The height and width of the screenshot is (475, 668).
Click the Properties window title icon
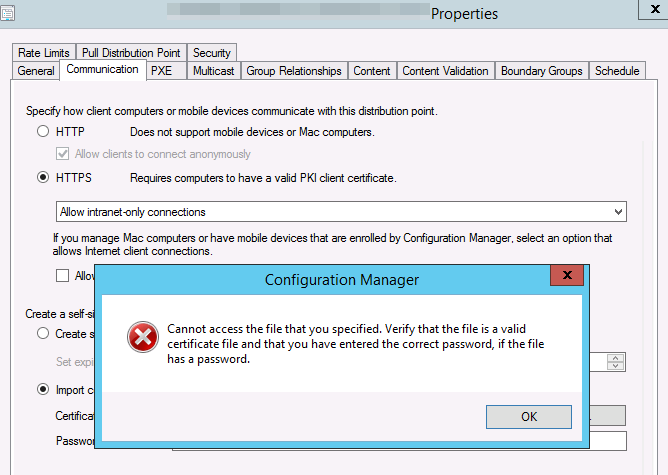point(8,13)
